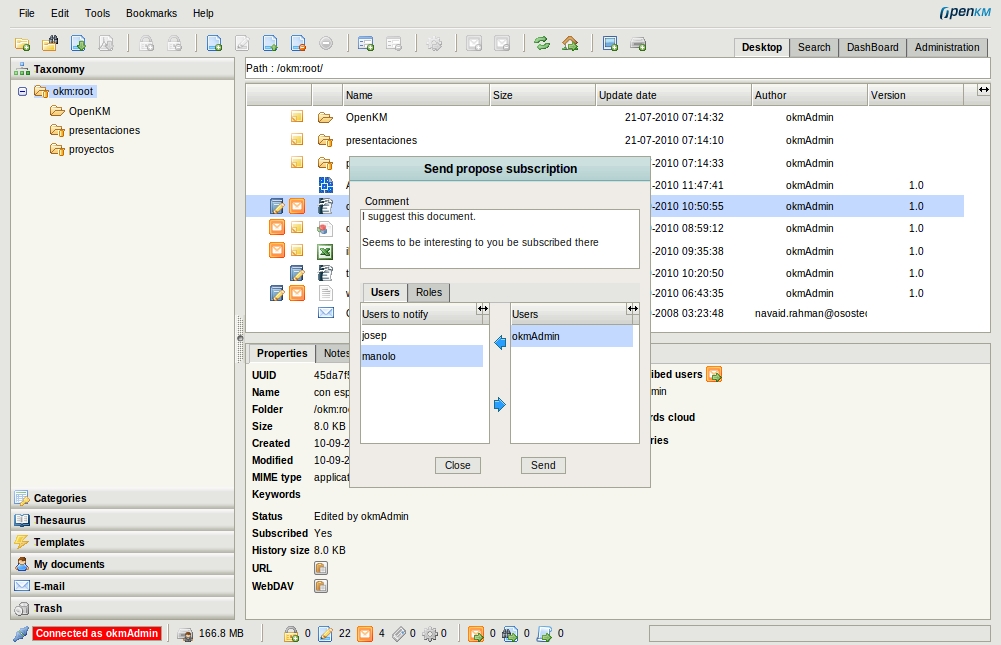Sort by the Author column header
The height and width of the screenshot is (645, 1001).
pos(809,95)
